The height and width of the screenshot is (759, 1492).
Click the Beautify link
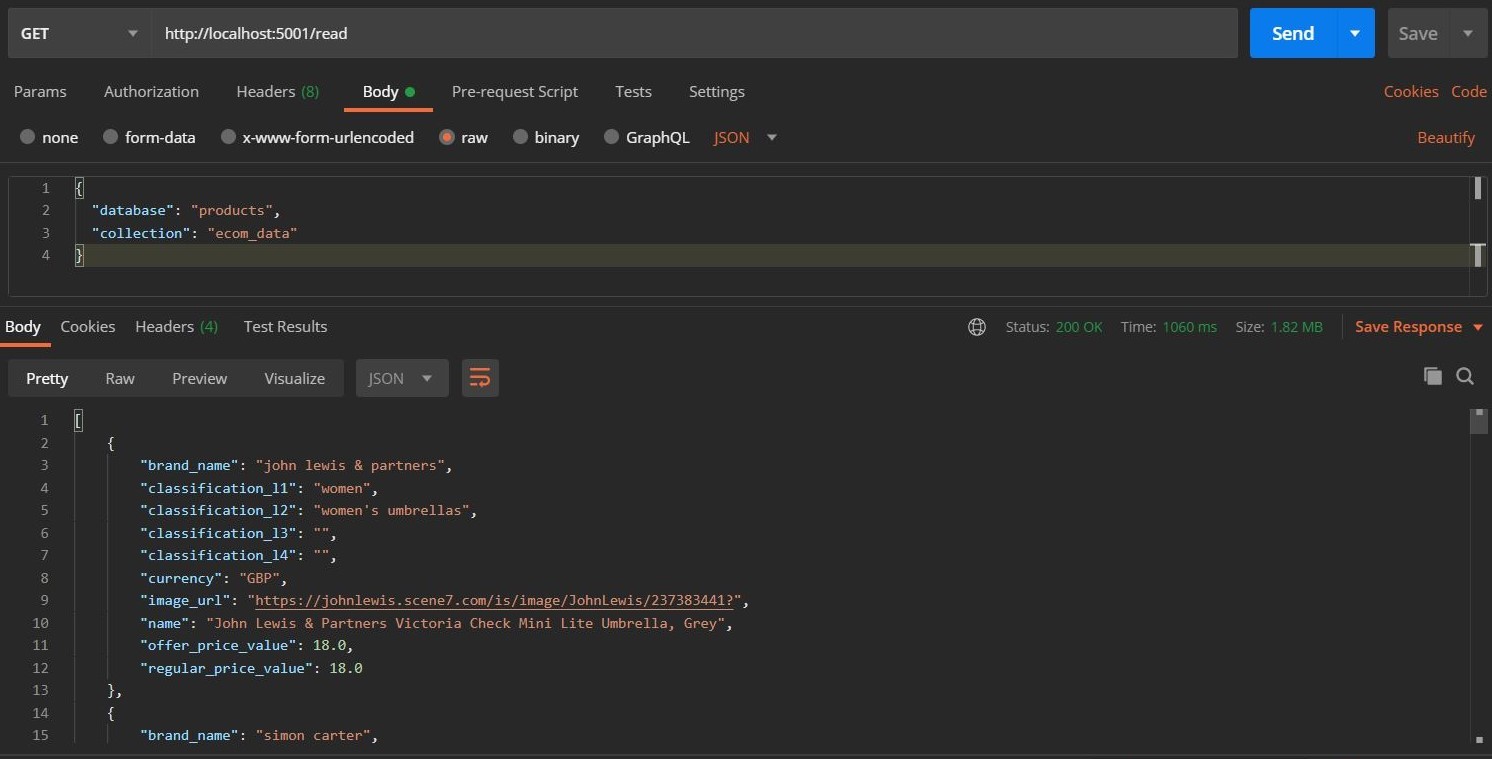[1446, 137]
